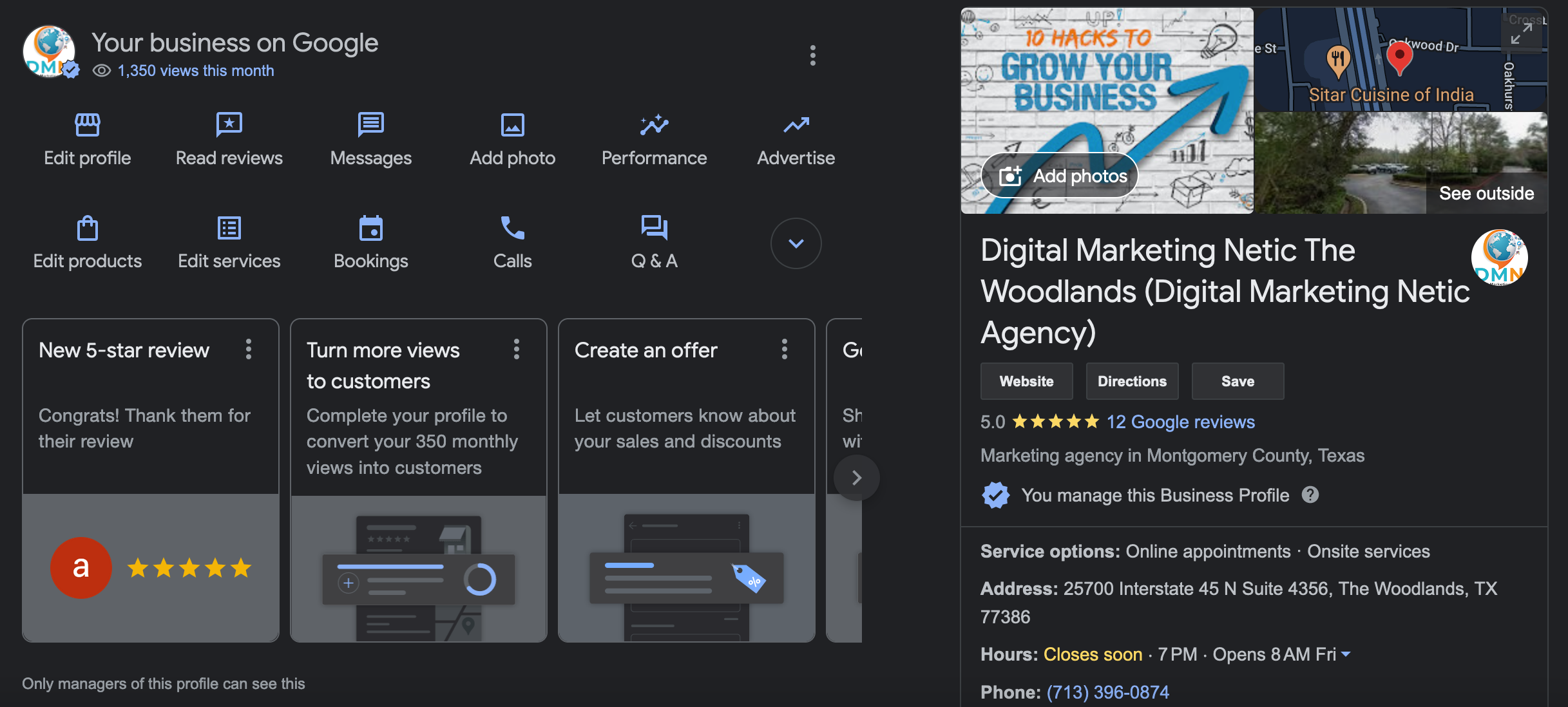
Task: Open Edit services list icon
Action: click(229, 228)
